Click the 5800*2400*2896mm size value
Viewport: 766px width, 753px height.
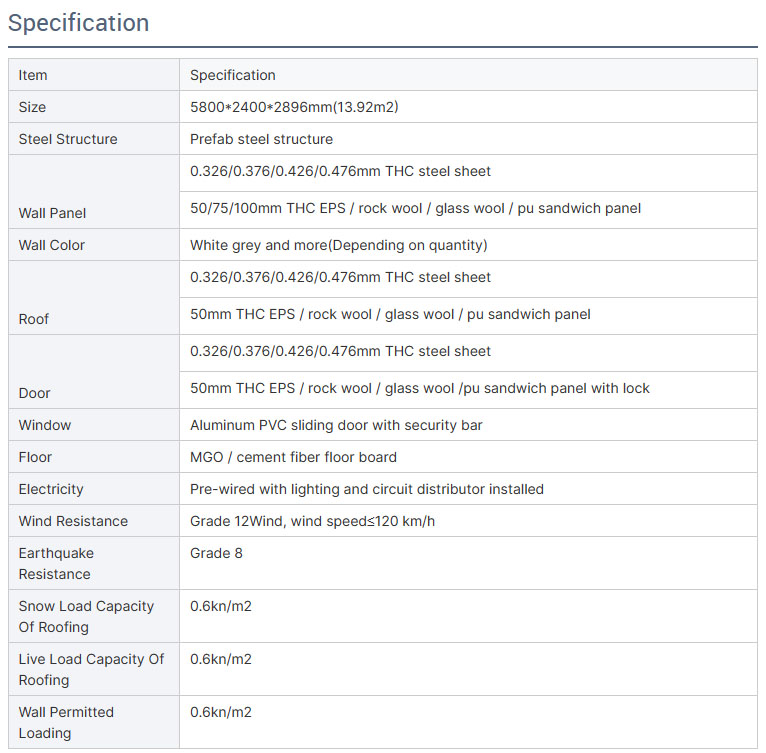point(294,107)
